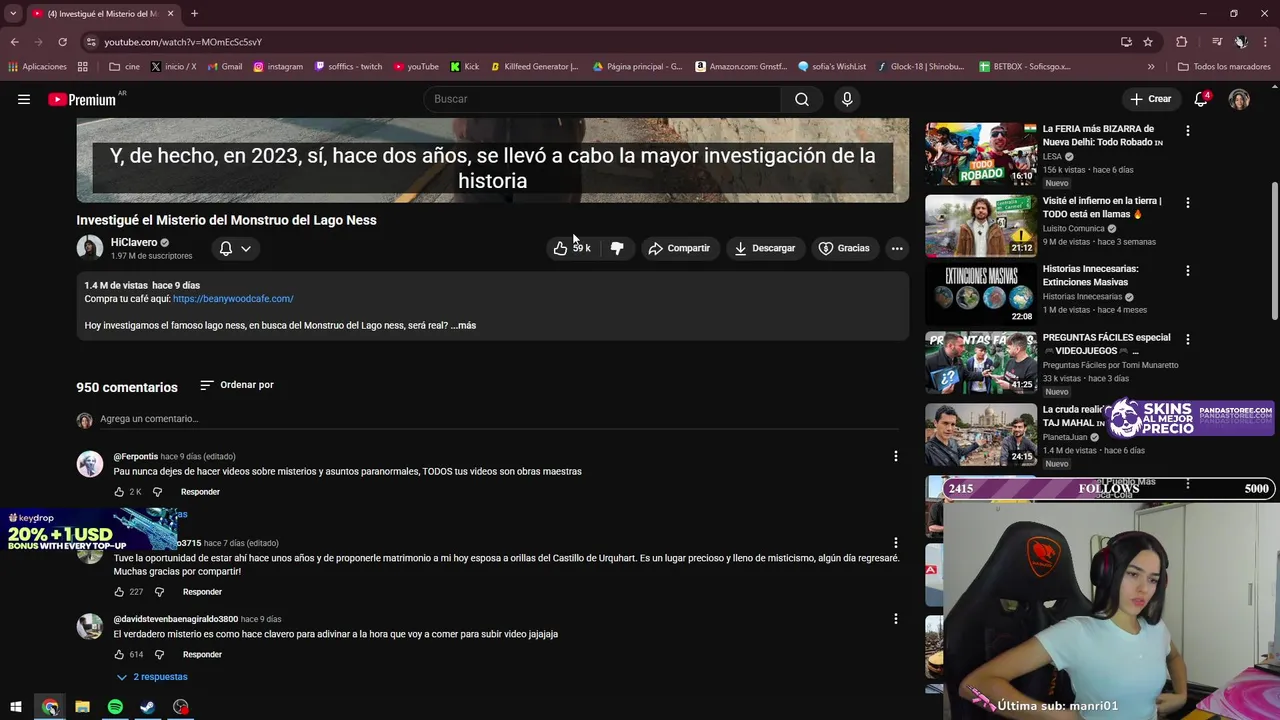
Task: Open the cine bookmarks folder
Action: (x=125, y=67)
